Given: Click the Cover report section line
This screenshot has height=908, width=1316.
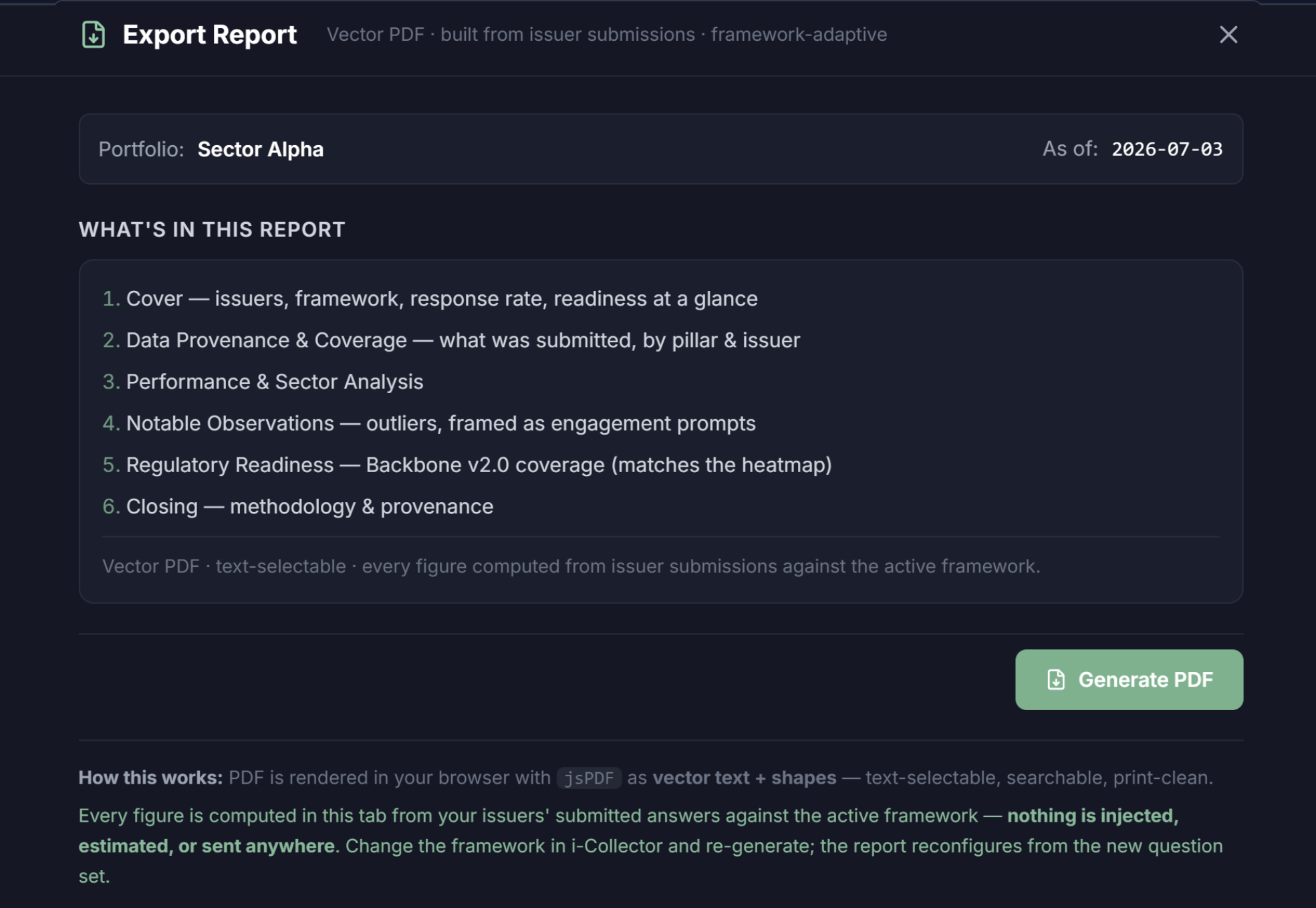Looking at the screenshot, I should (x=430, y=299).
